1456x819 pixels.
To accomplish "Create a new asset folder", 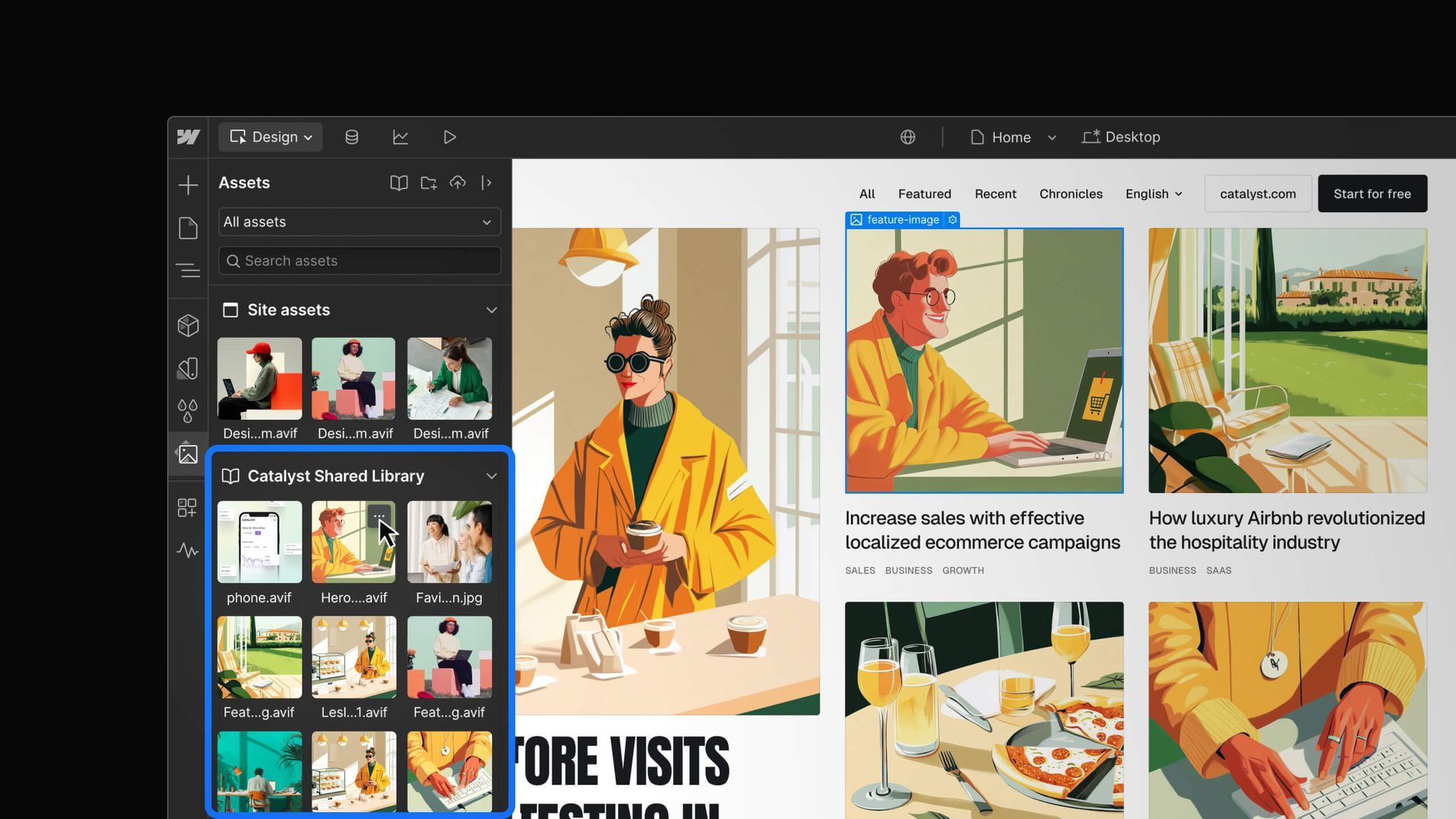I will [428, 183].
